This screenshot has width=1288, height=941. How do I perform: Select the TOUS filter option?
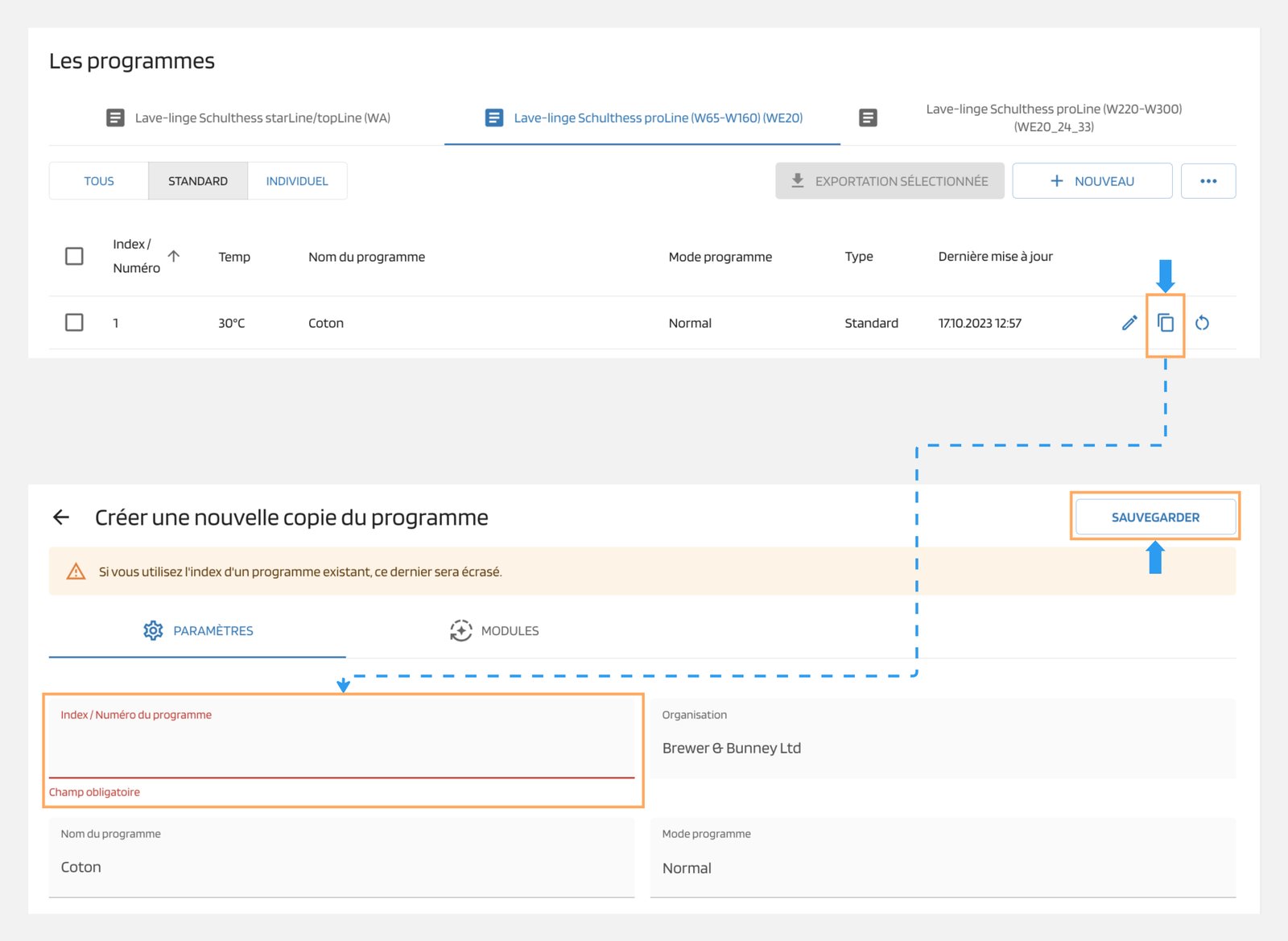(99, 181)
